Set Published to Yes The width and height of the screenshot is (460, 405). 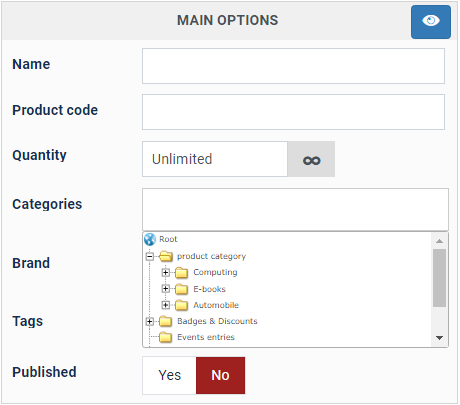pos(169,375)
